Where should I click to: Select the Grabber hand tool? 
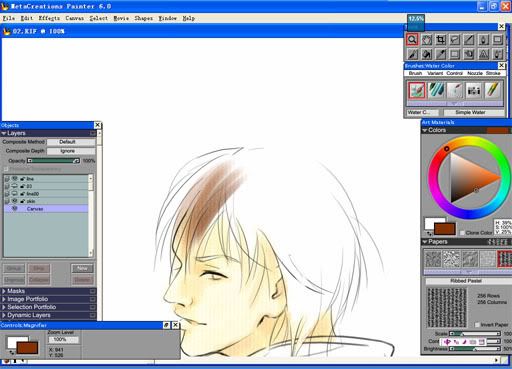(427, 40)
